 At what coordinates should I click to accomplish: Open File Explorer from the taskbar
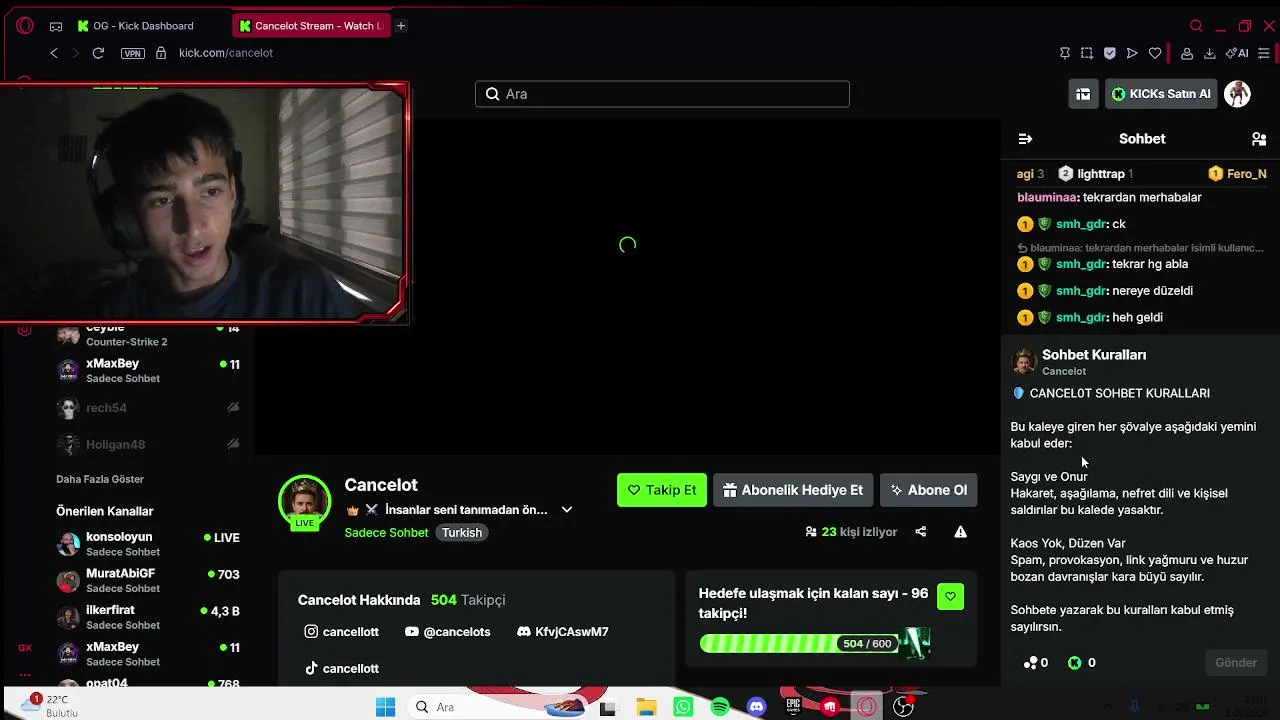tap(645, 707)
